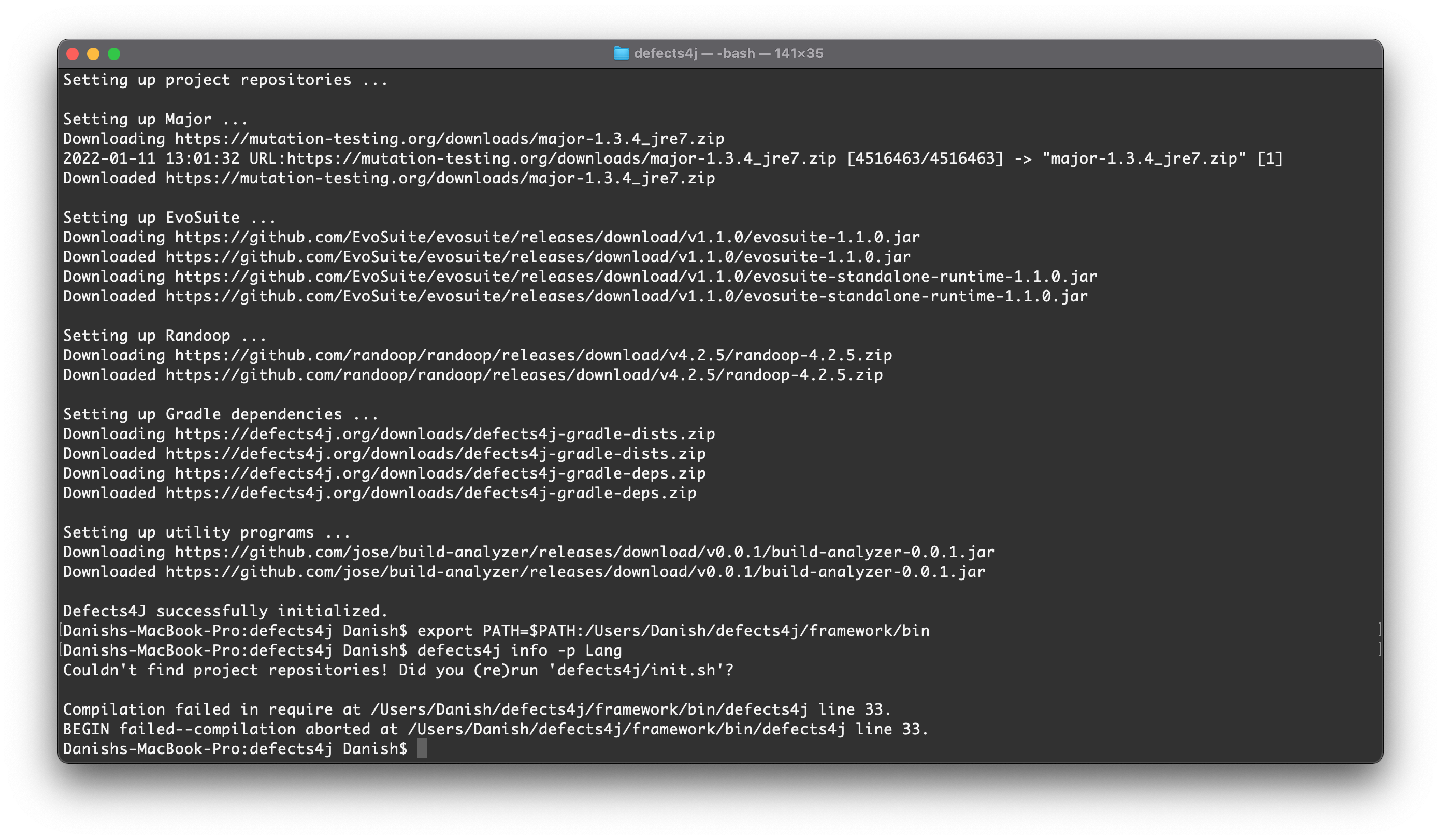Click the 'defects4j info -p Lang' command
The width and height of the screenshot is (1441, 840).
pos(519,651)
